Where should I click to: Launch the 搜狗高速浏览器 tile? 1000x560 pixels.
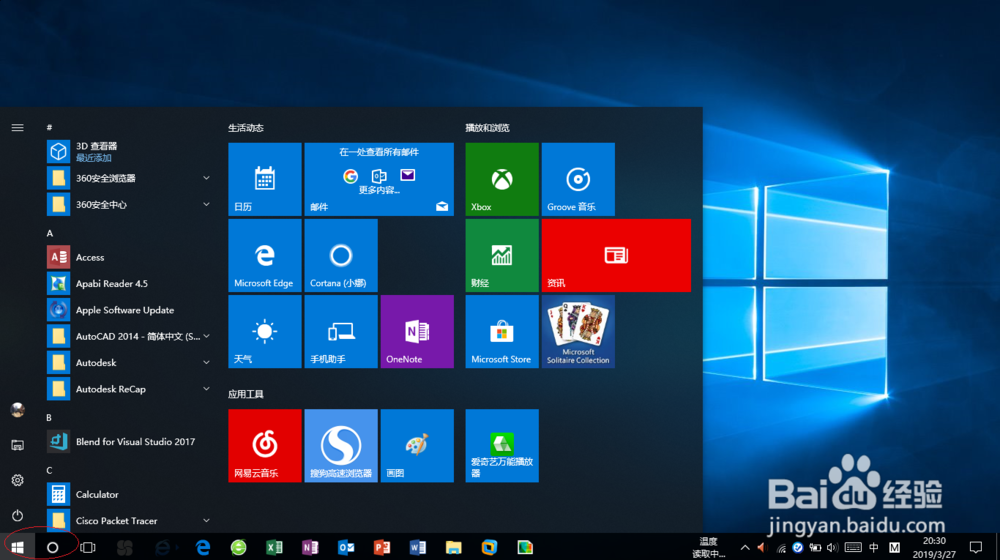tap(341, 446)
